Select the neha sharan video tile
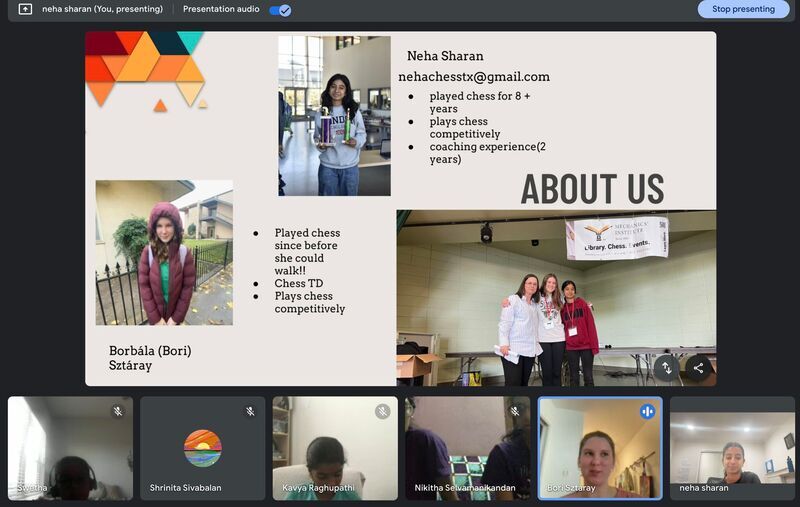This screenshot has height=507, width=800. tap(732, 448)
